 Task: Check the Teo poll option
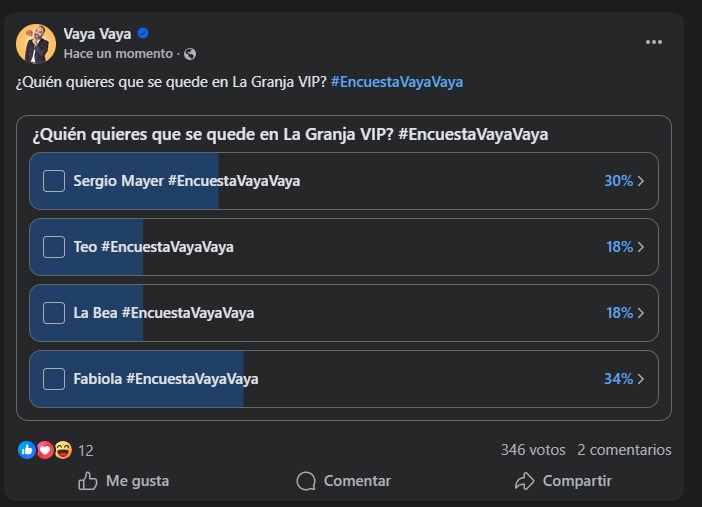54,247
